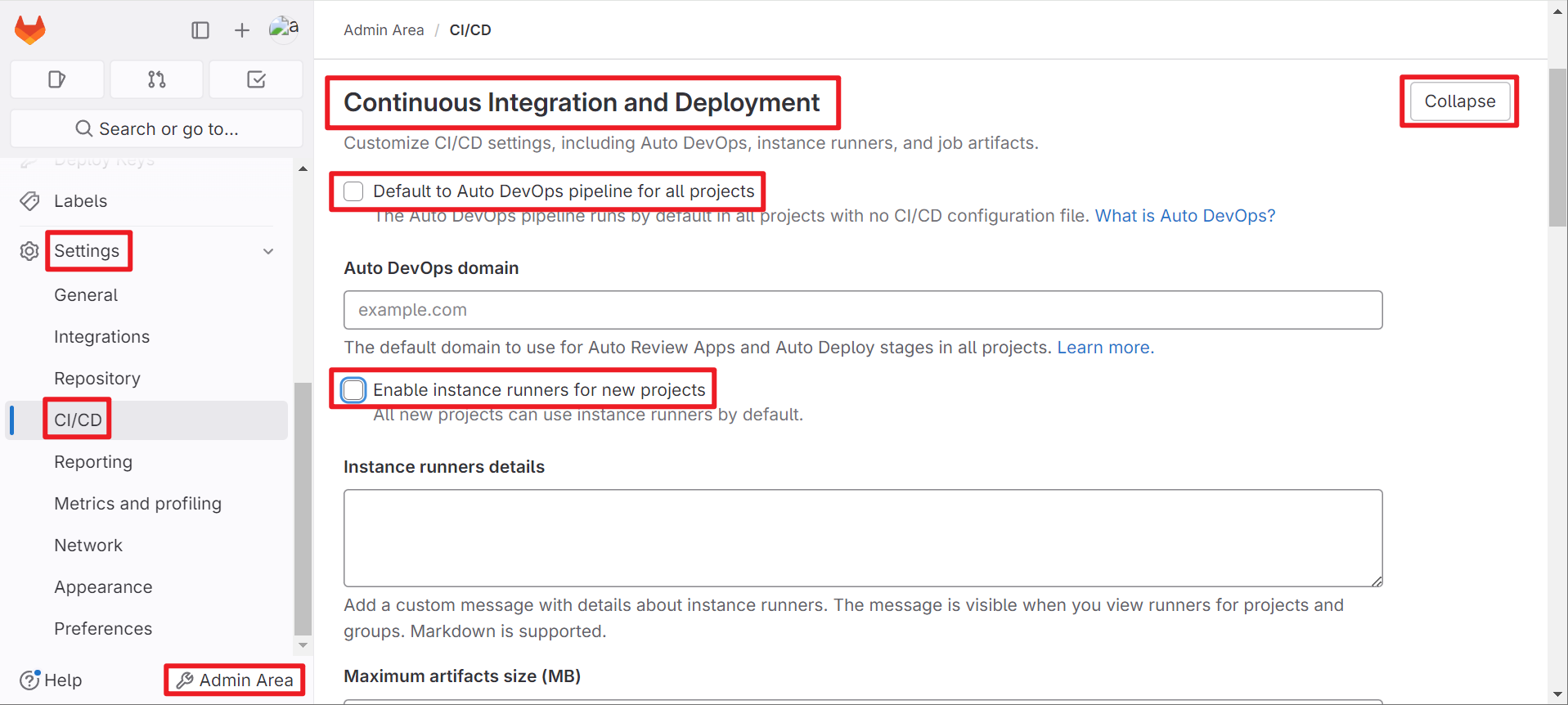Viewport: 1568px width, 705px height.
Task: Open Appearance settings
Action: point(103,587)
